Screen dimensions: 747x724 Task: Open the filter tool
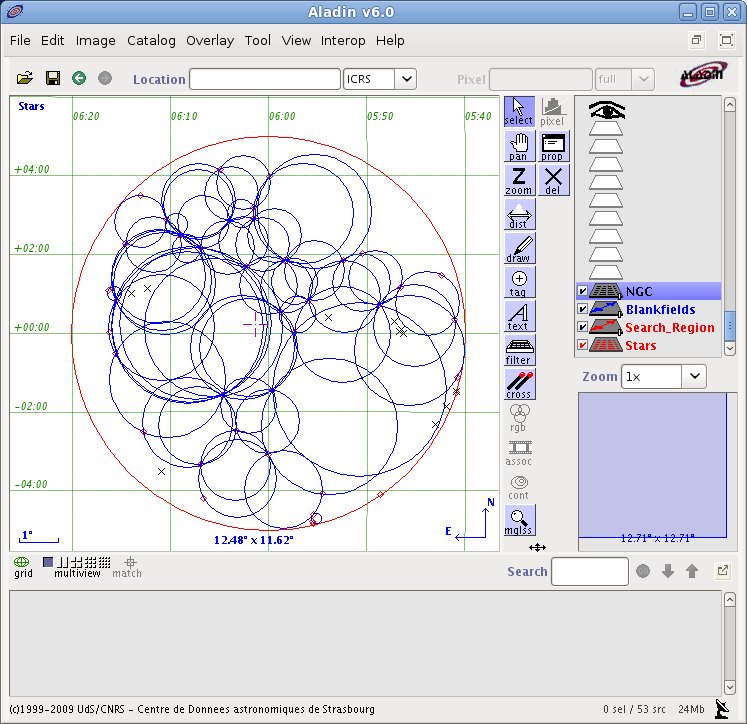518,351
